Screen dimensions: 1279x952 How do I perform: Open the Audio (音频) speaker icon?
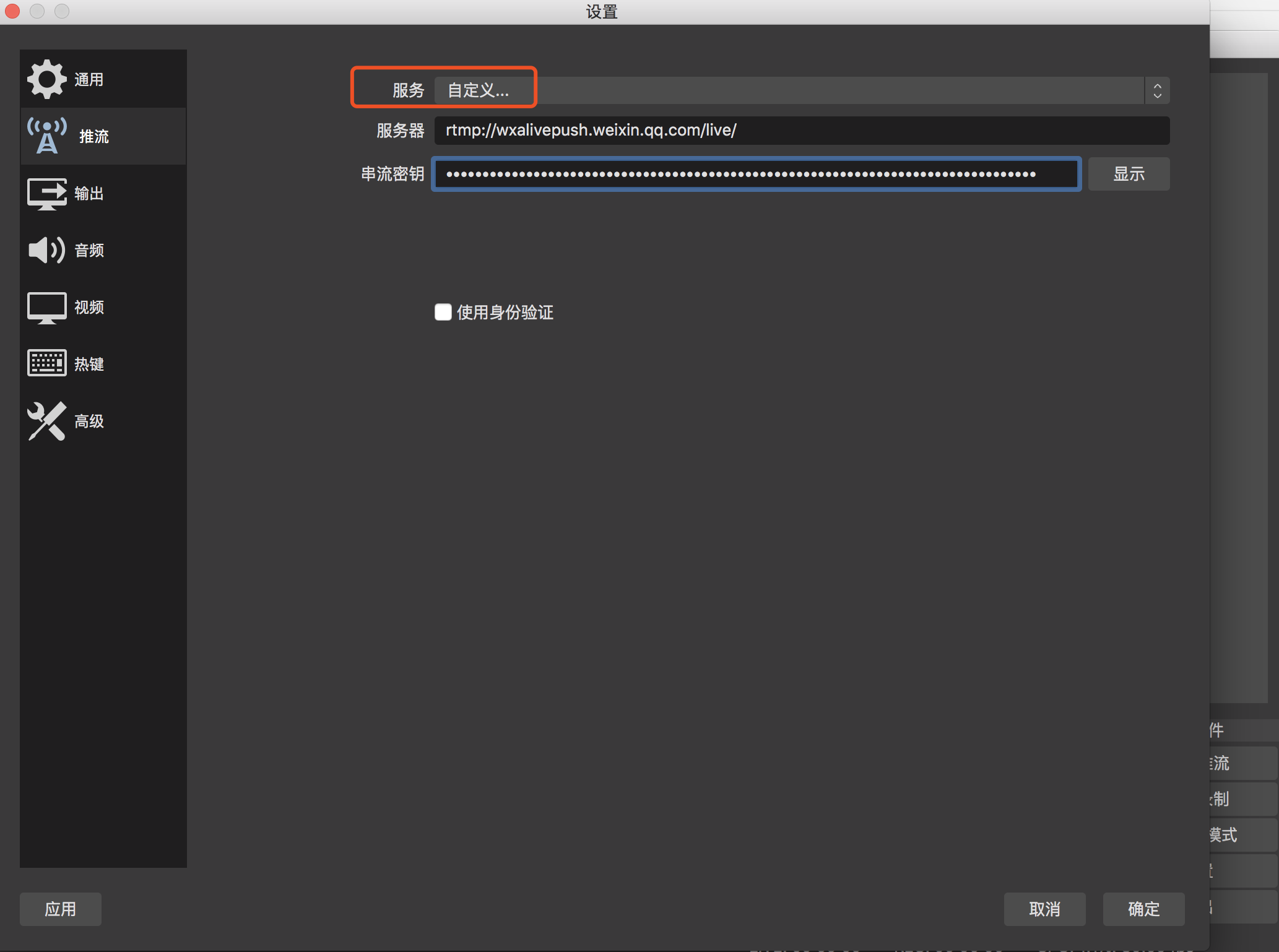point(47,250)
